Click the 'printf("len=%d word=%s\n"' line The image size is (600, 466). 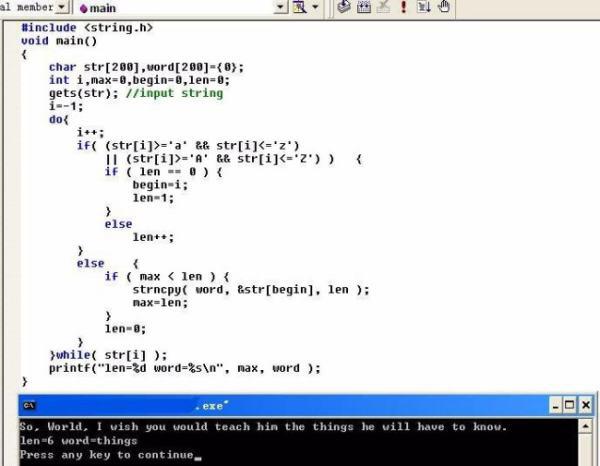tap(185, 368)
